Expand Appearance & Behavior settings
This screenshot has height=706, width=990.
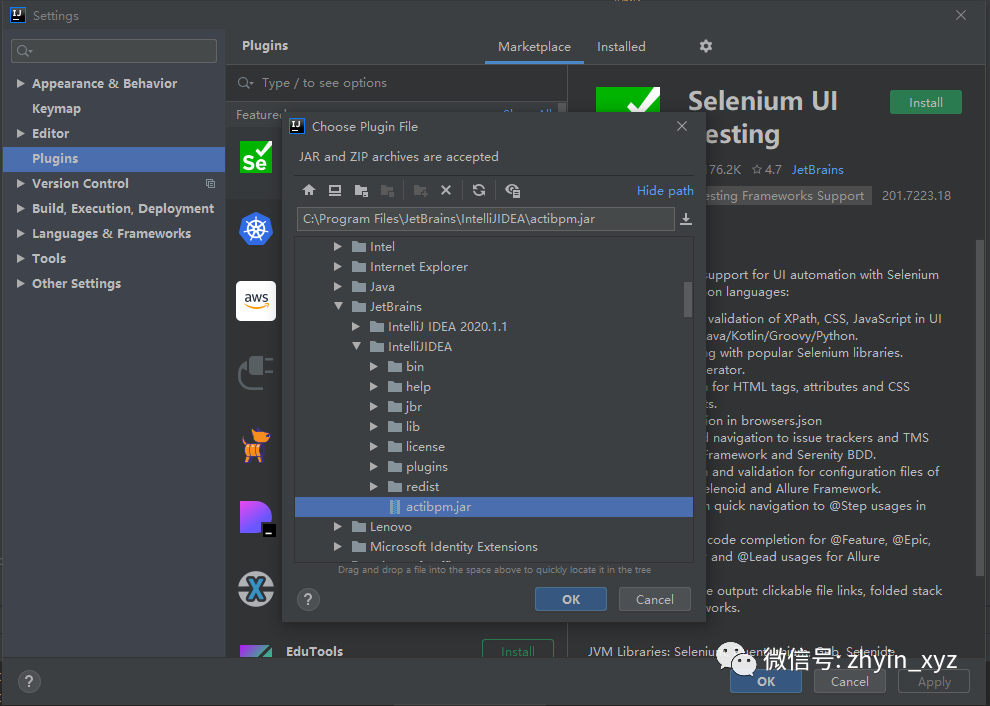pos(20,83)
